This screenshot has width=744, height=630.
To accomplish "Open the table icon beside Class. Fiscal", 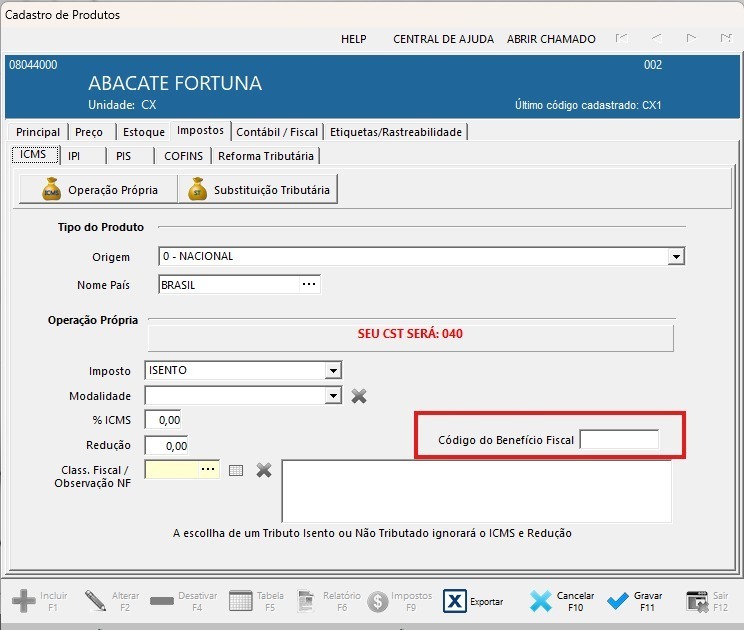I will tap(236, 470).
